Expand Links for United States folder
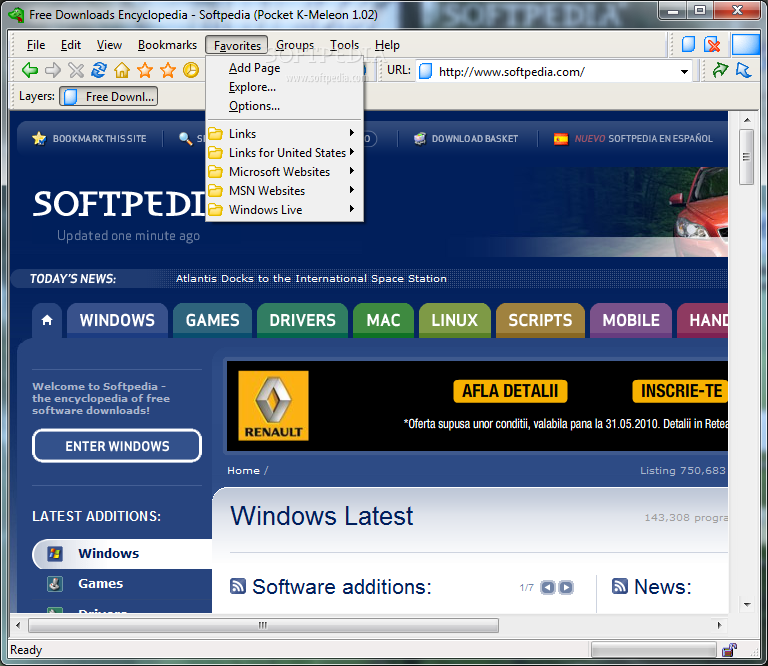The image size is (768, 666). click(285, 152)
